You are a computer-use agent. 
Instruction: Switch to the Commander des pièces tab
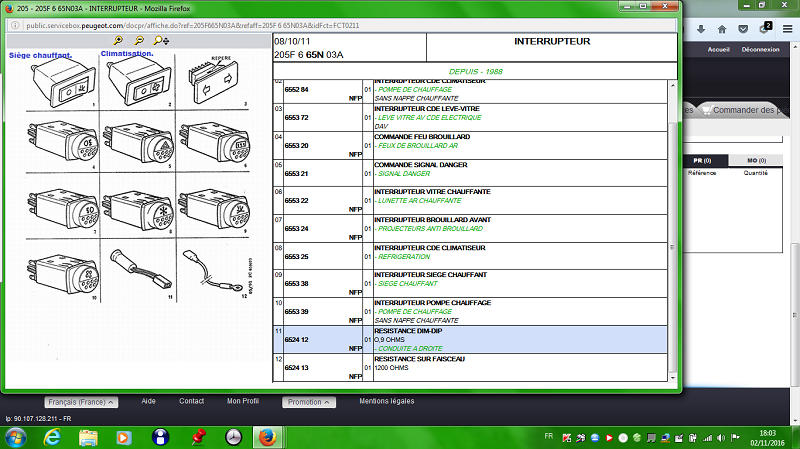coord(745,110)
